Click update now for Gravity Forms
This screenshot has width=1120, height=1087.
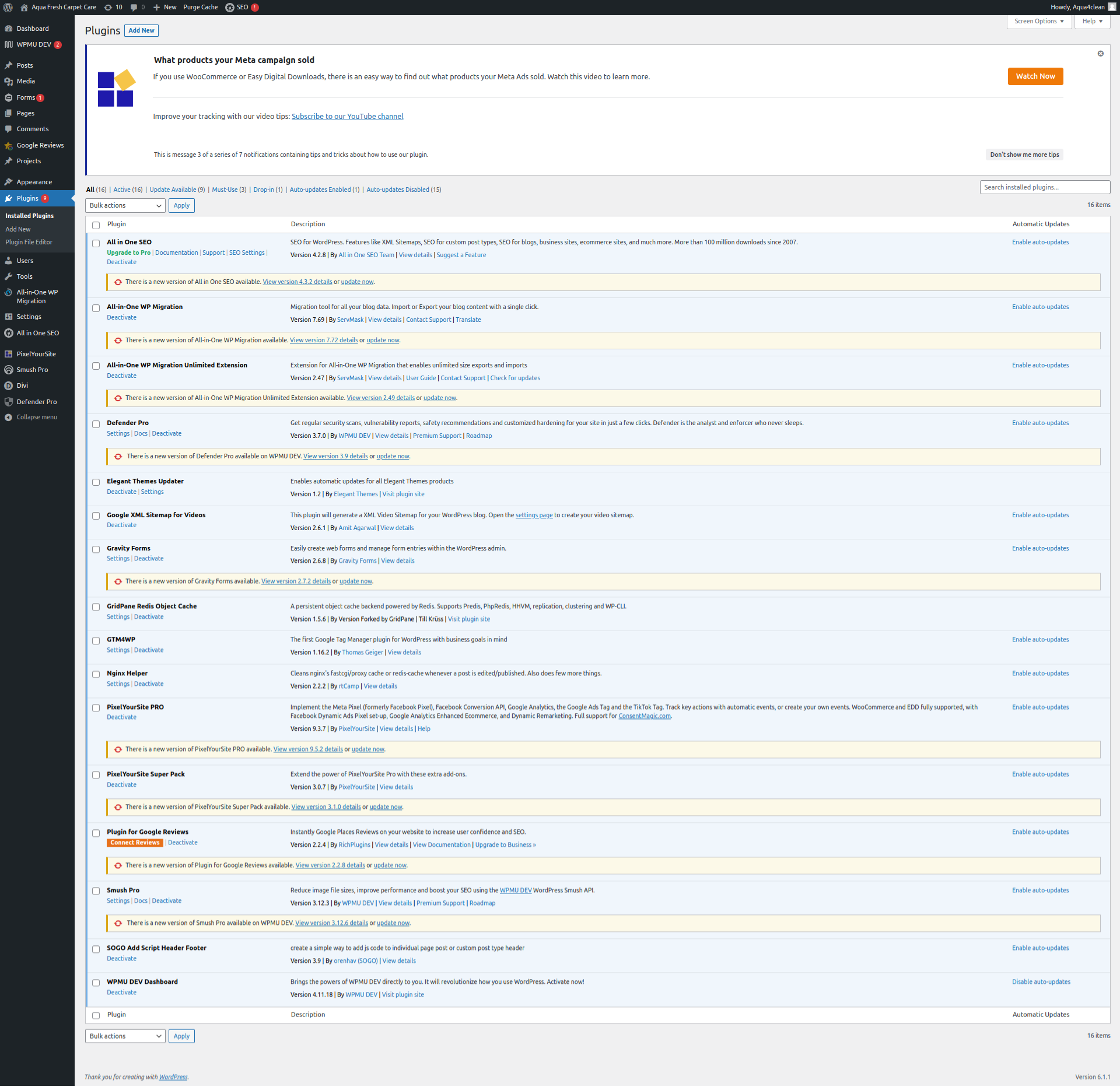click(355, 581)
